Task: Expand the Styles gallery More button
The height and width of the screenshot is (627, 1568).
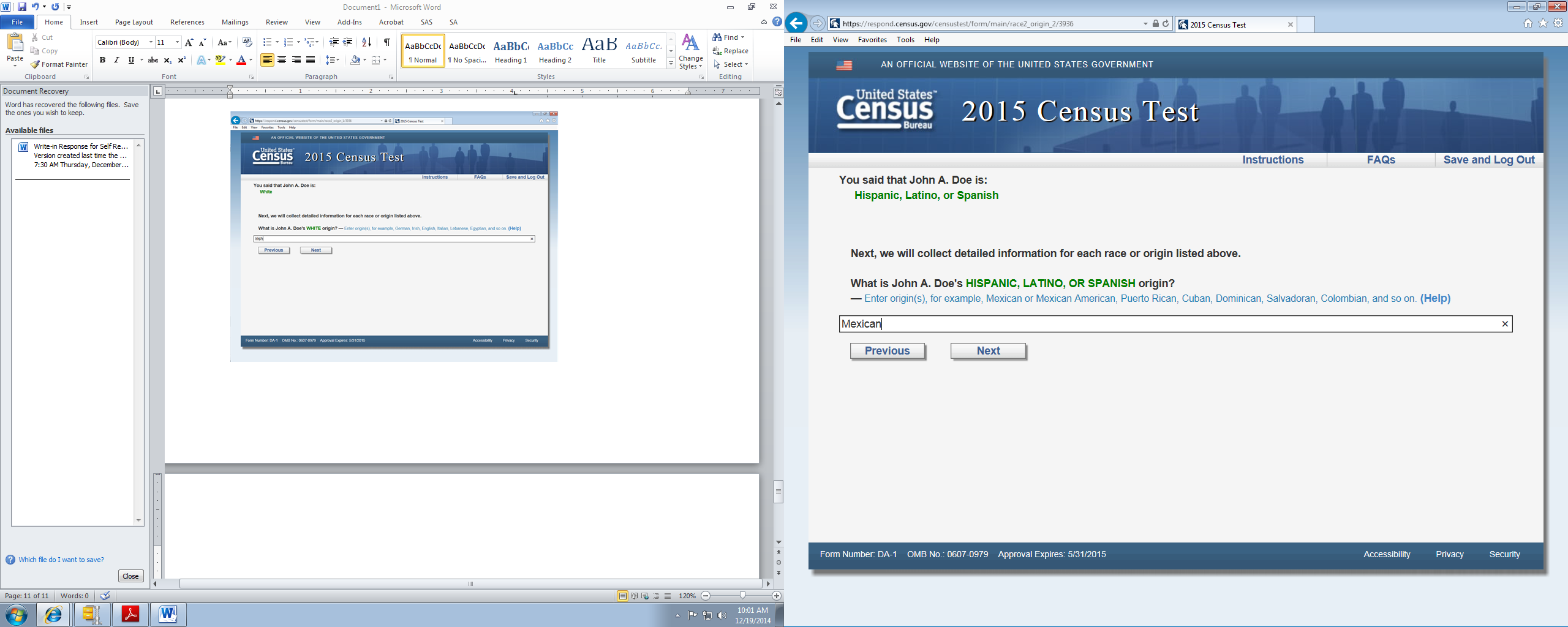Action: (x=671, y=64)
